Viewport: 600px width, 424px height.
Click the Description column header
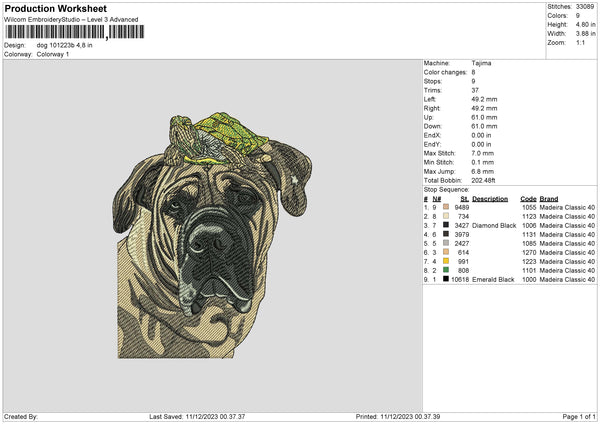tap(490, 199)
